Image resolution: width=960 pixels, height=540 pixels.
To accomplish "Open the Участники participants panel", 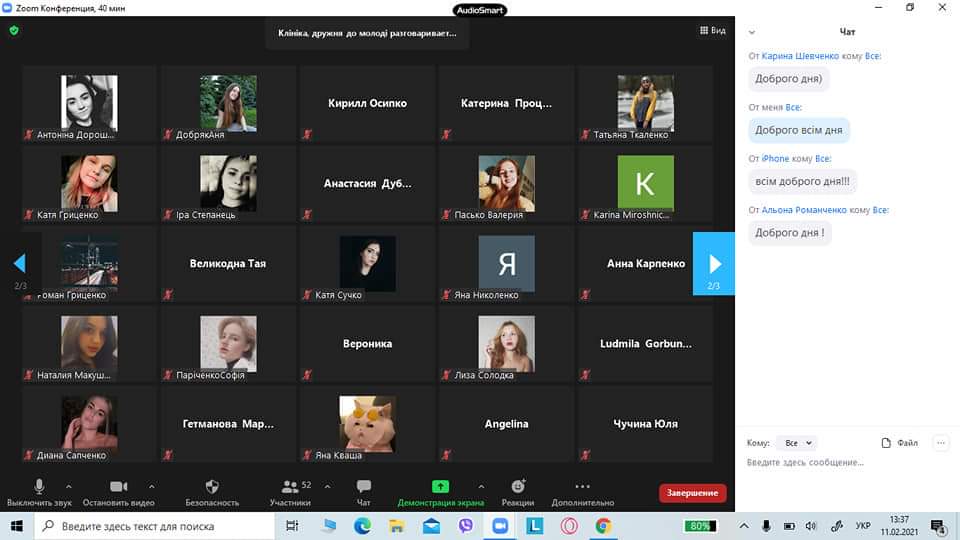I will click(291, 493).
